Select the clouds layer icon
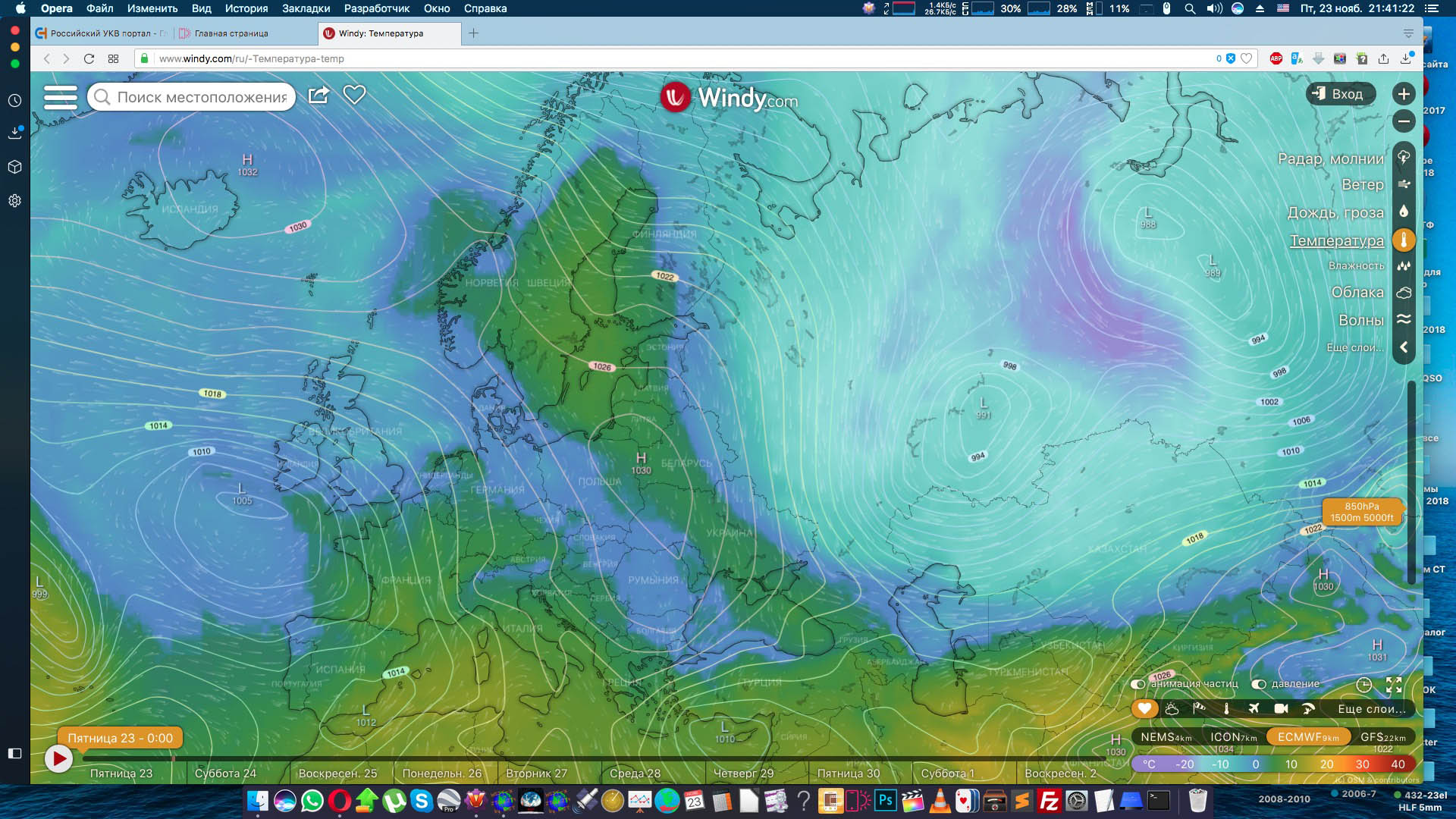This screenshot has width=1456, height=819. click(1404, 293)
